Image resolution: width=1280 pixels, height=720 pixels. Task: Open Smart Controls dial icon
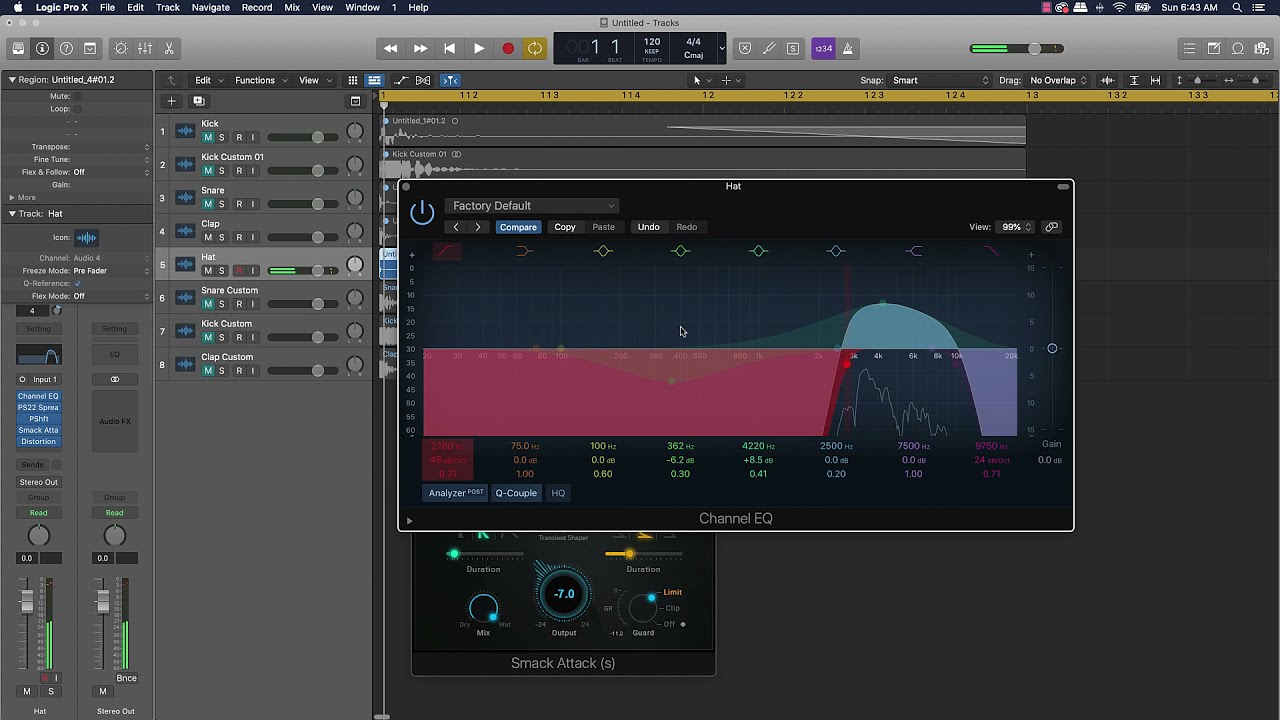click(x=121, y=48)
